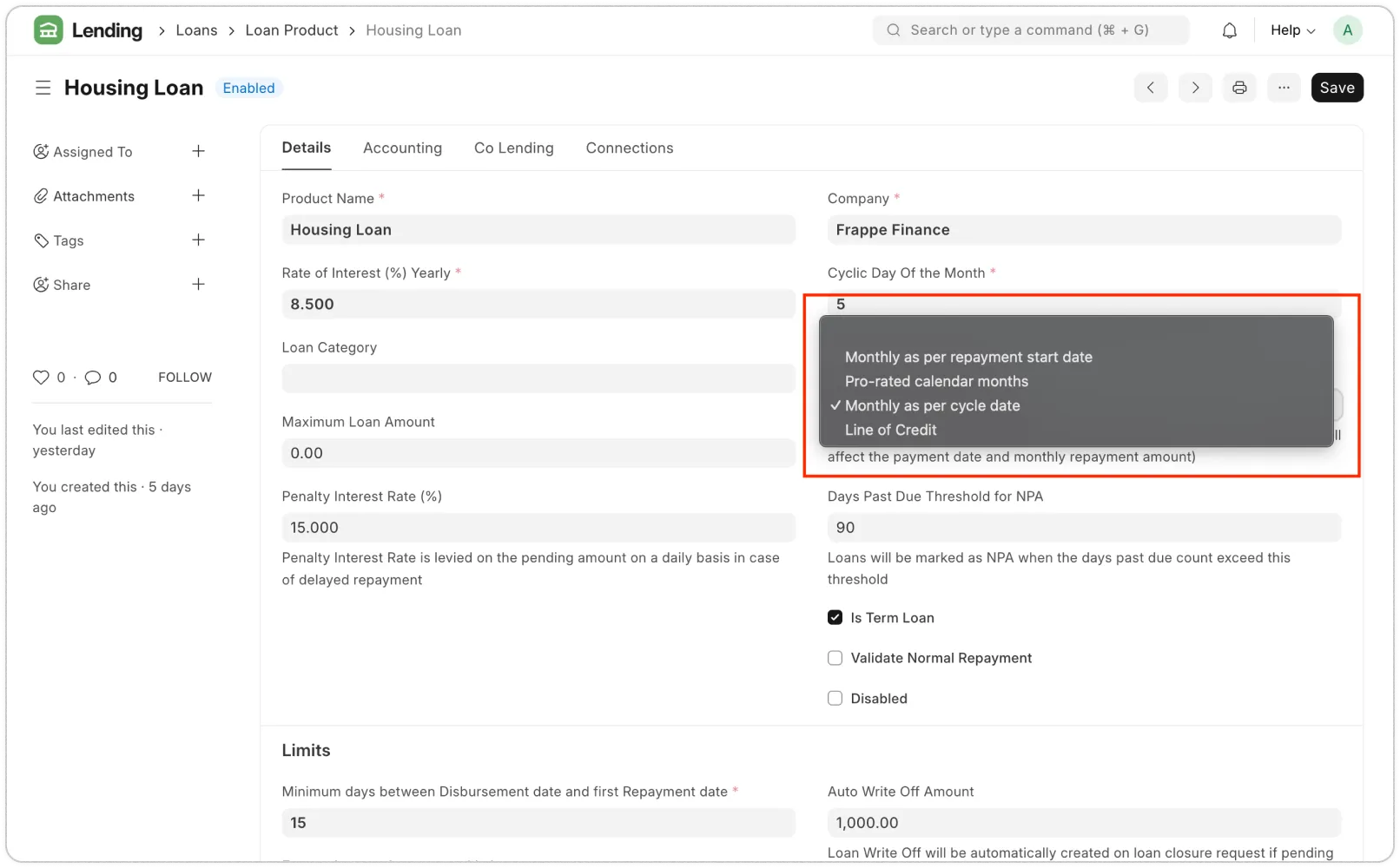Open the notifications bell

pos(1229,30)
